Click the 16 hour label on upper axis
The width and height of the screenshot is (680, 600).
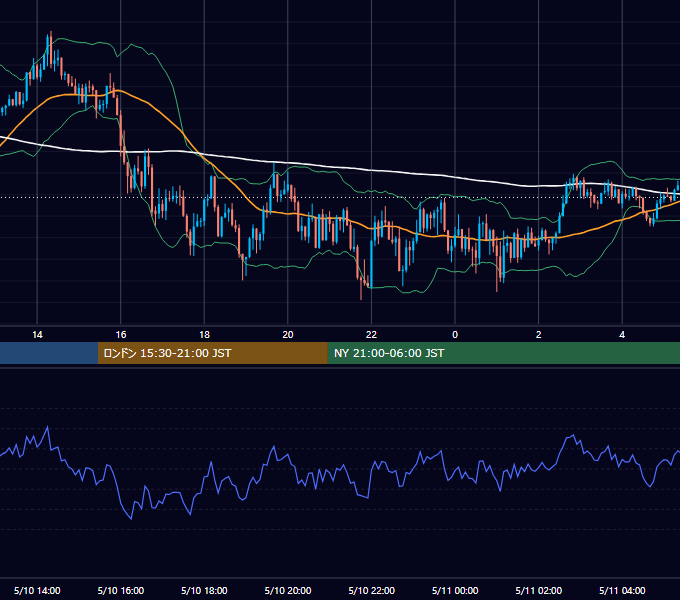coord(121,335)
